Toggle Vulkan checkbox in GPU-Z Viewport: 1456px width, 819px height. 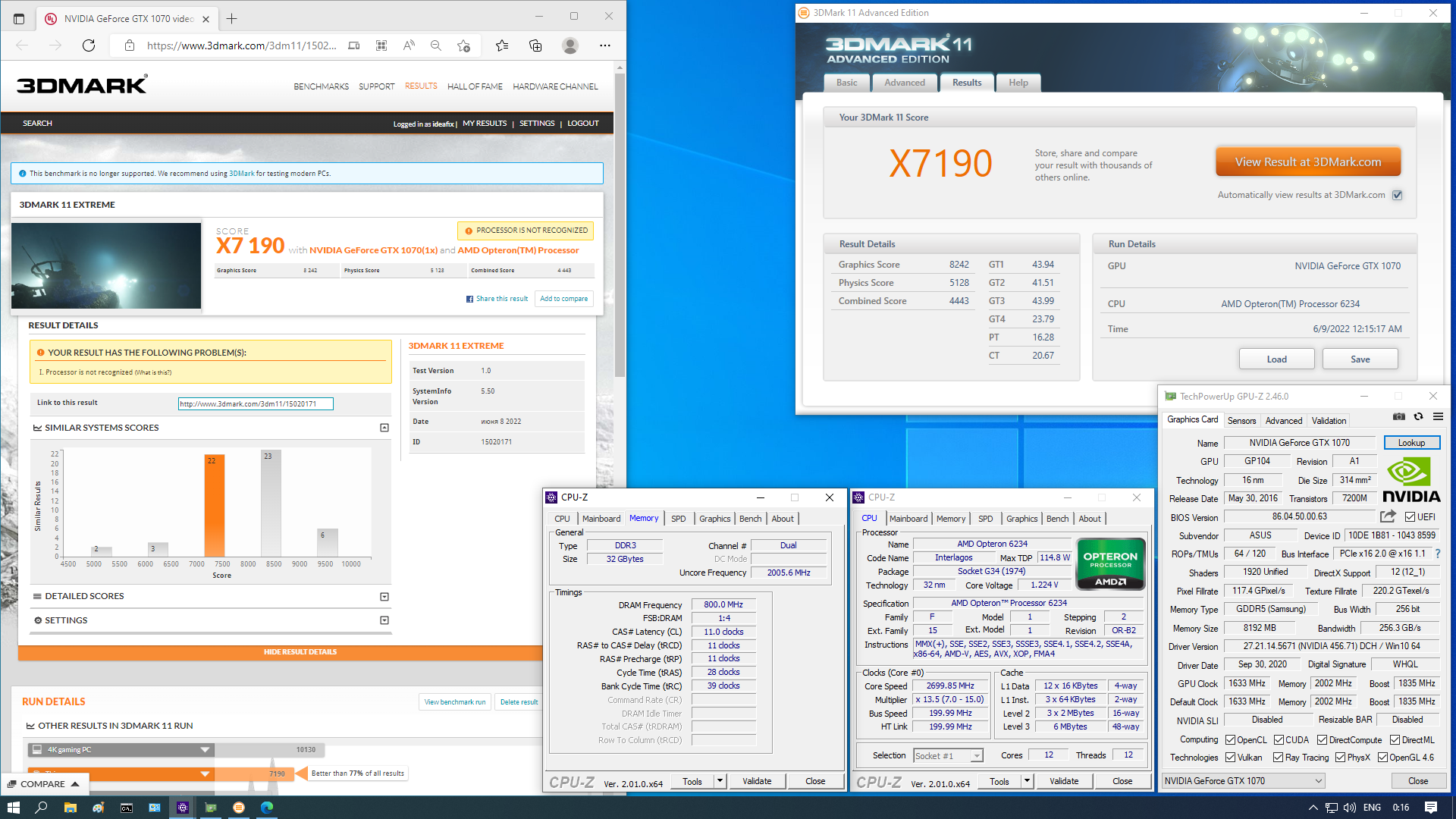[1230, 758]
